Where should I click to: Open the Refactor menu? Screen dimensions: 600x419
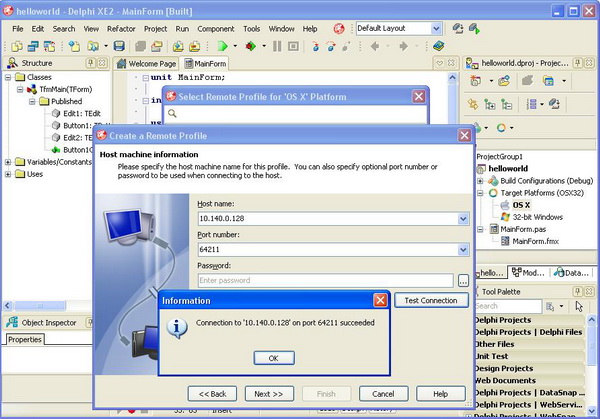pos(121,29)
